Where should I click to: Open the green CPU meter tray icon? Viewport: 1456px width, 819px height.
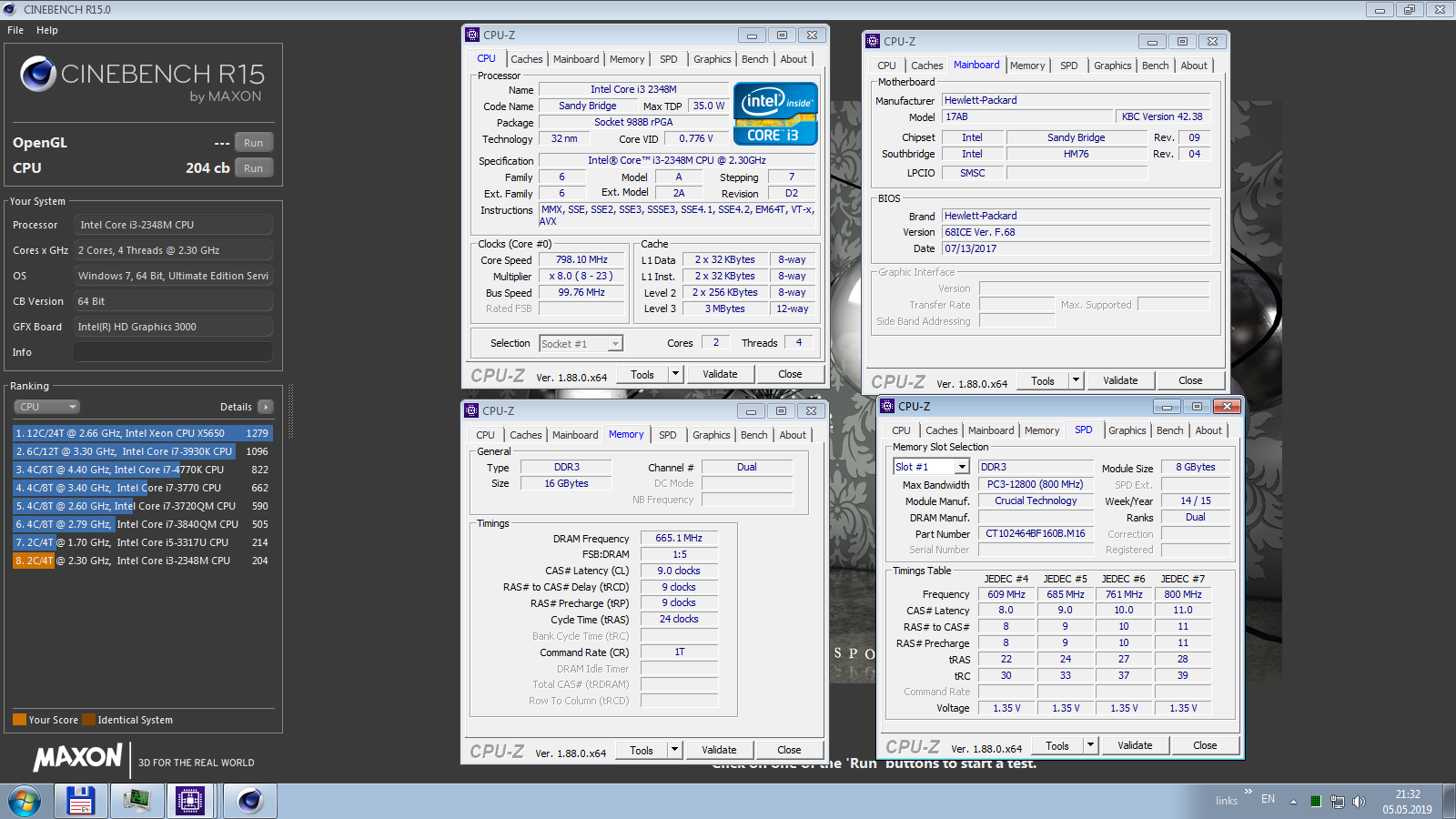(x=1315, y=802)
